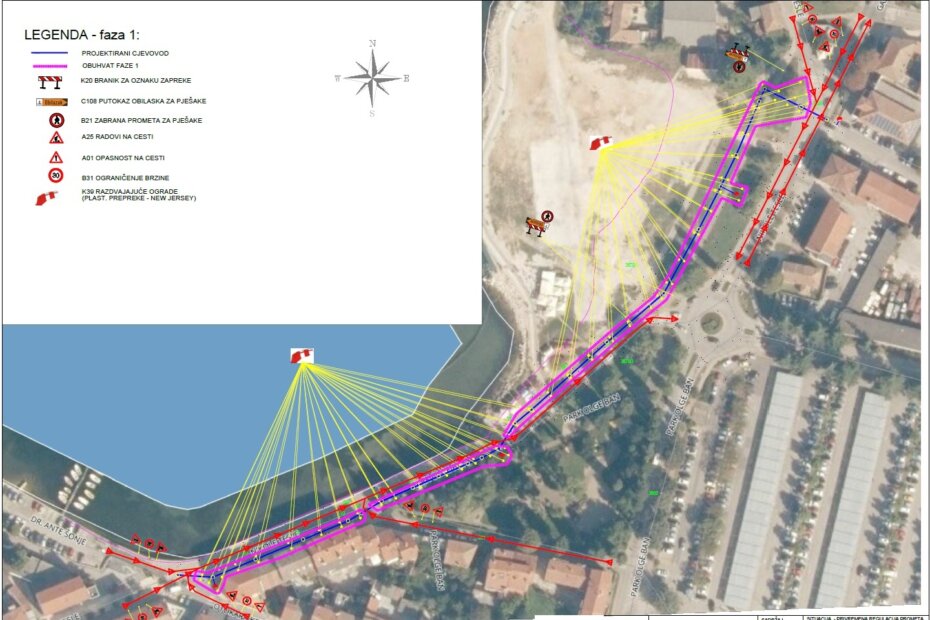Click the blue projected pipeline line sample
930x620 pixels.
pyautogui.click(x=49, y=52)
